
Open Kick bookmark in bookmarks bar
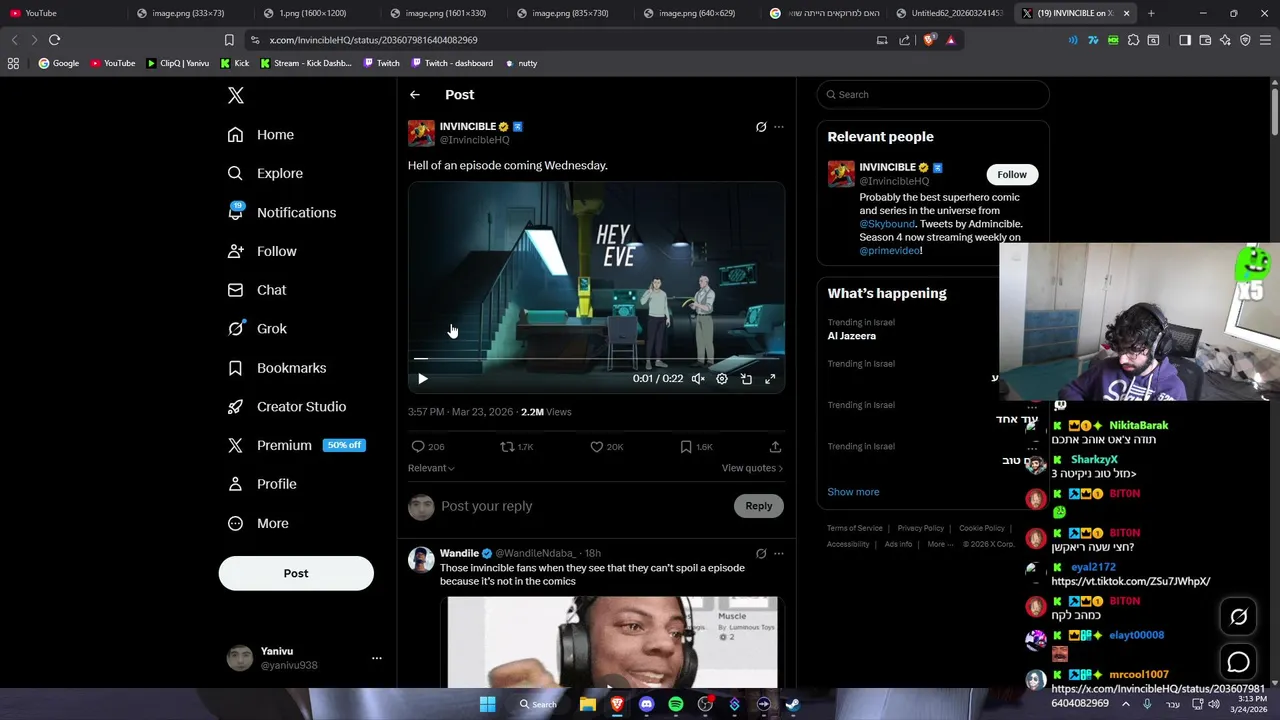click(234, 63)
